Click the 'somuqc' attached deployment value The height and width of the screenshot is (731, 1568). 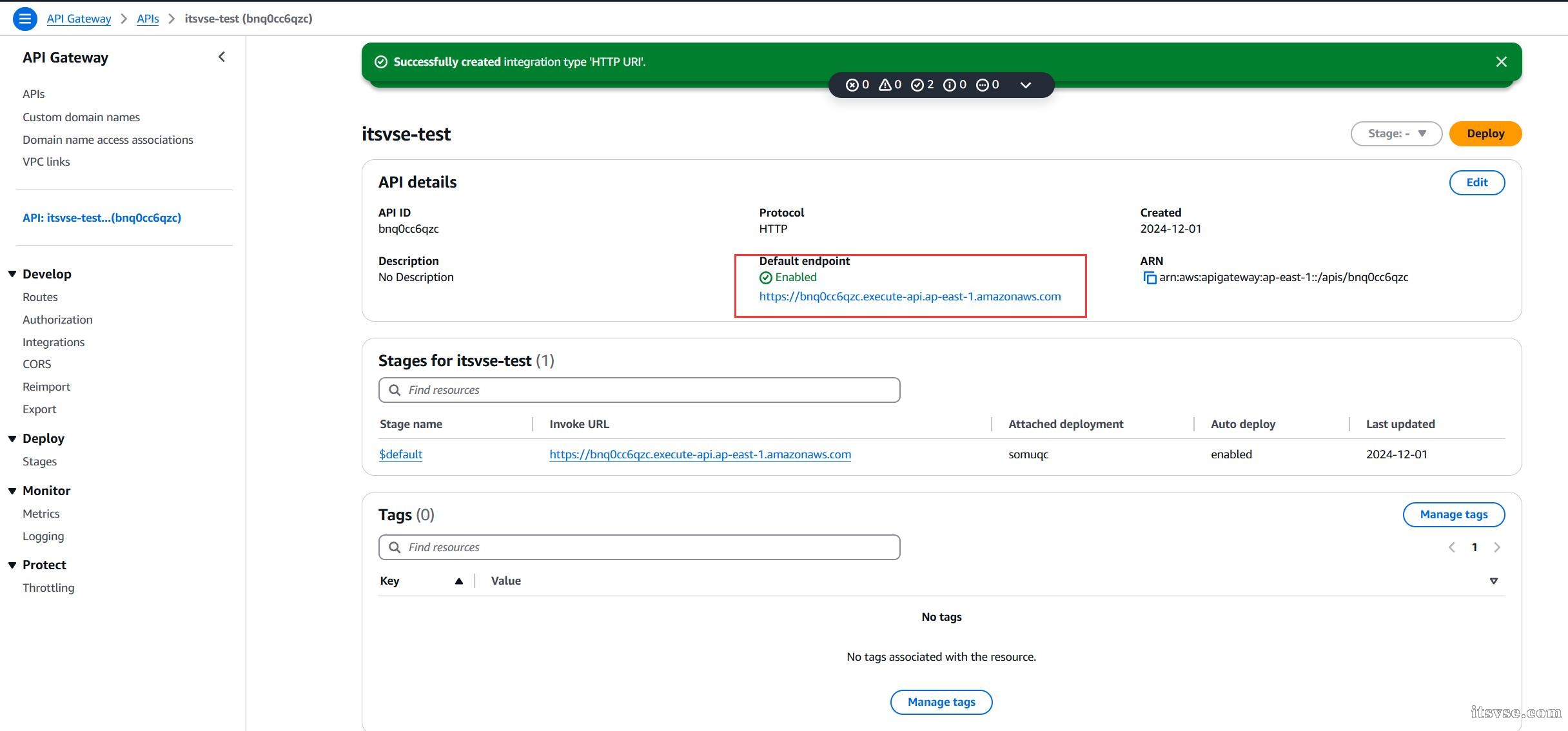click(1028, 454)
